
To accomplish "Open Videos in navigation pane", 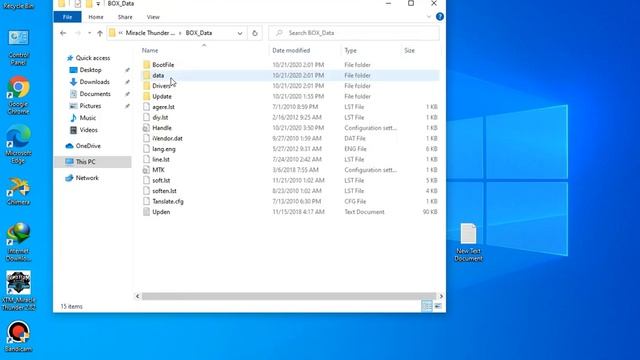I will pyautogui.click(x=88, y=130).
